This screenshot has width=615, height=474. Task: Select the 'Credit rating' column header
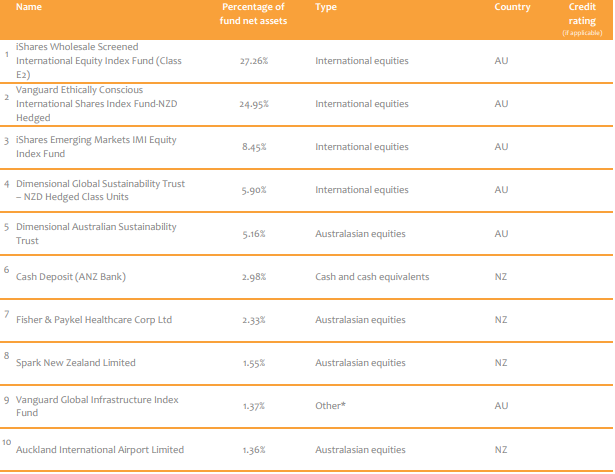pyautogui.click(x=582, y=14)
